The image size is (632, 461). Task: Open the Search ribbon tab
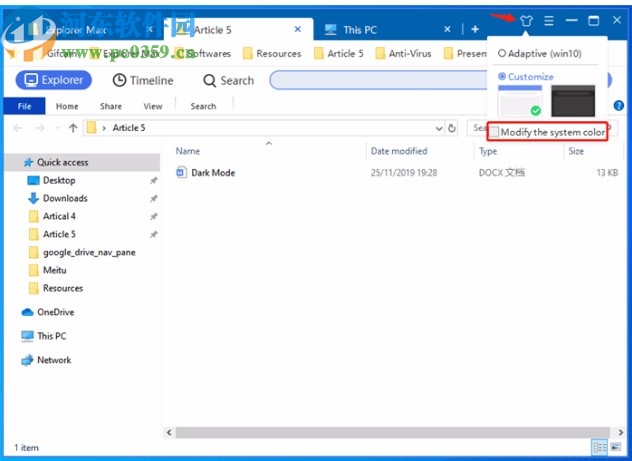[x=203, y=106]
